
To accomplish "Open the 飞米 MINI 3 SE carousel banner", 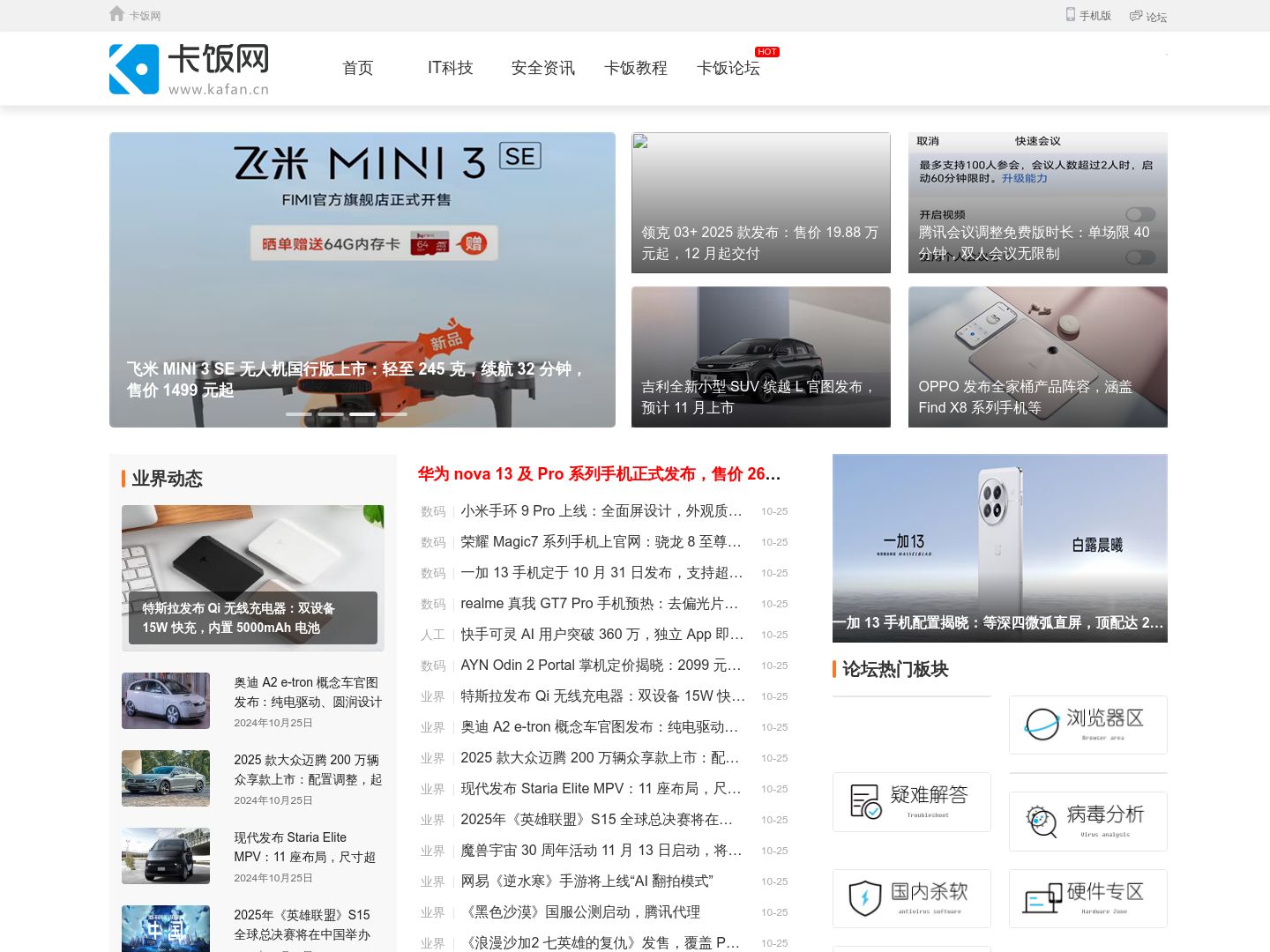I will (362, 279).
